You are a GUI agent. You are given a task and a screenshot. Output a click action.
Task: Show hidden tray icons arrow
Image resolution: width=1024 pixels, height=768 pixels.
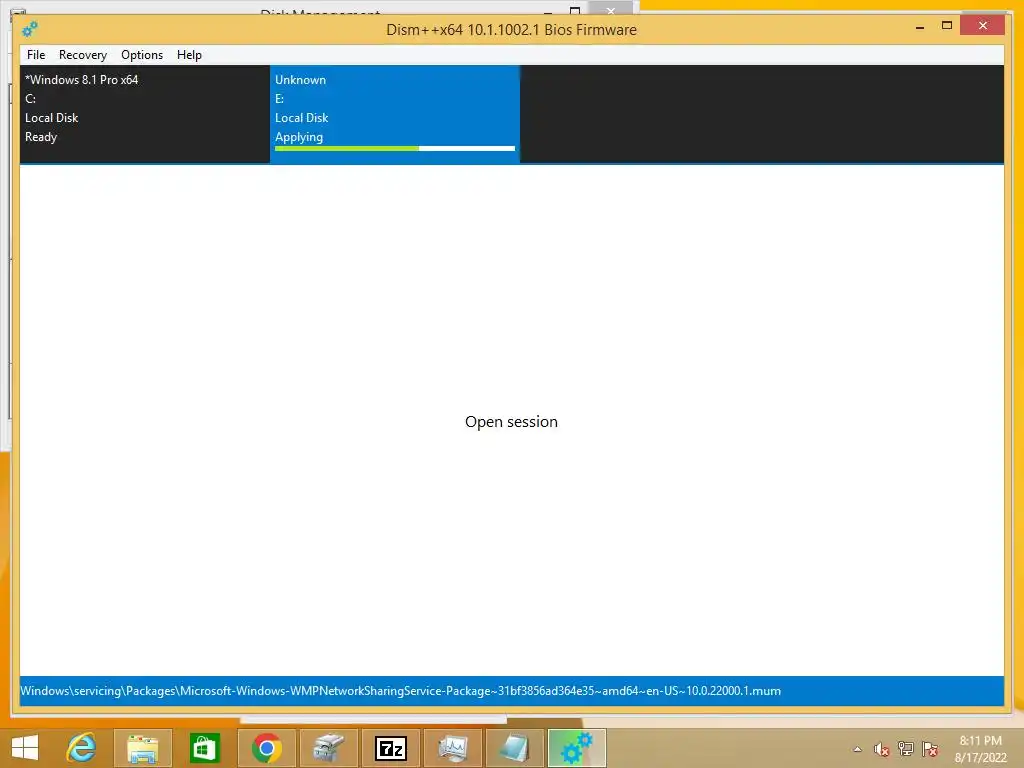(x=857, y=749)
